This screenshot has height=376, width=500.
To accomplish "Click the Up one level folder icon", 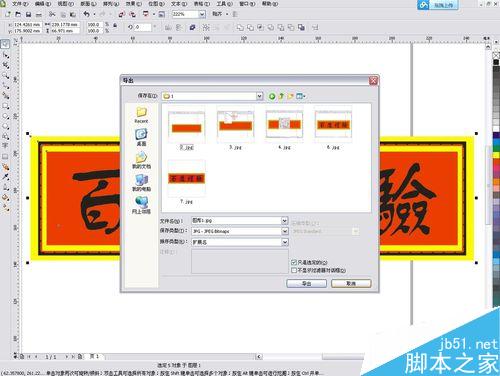I will coord(281,96).
